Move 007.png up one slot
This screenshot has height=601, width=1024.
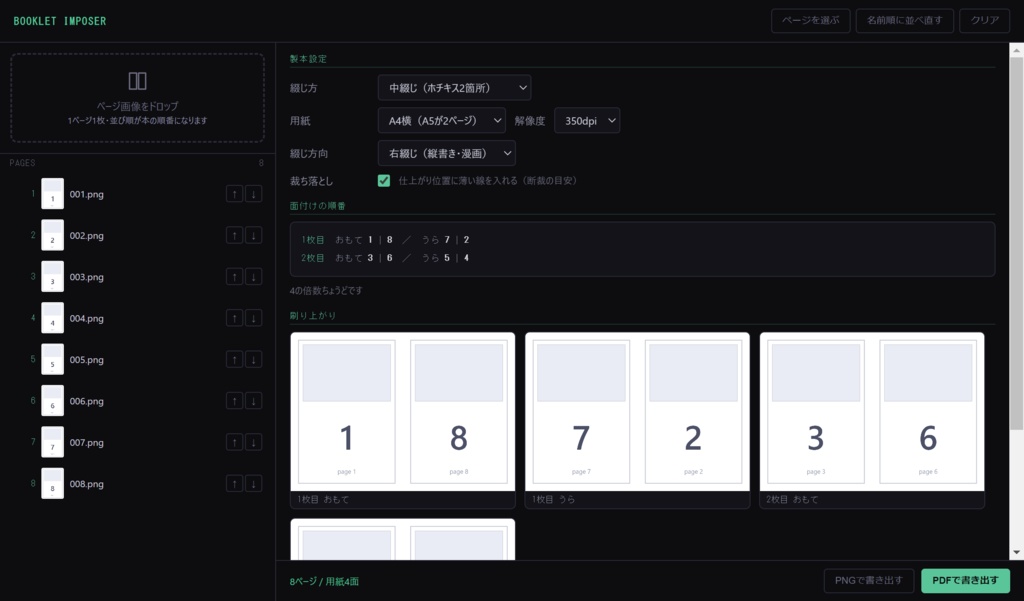234,442
